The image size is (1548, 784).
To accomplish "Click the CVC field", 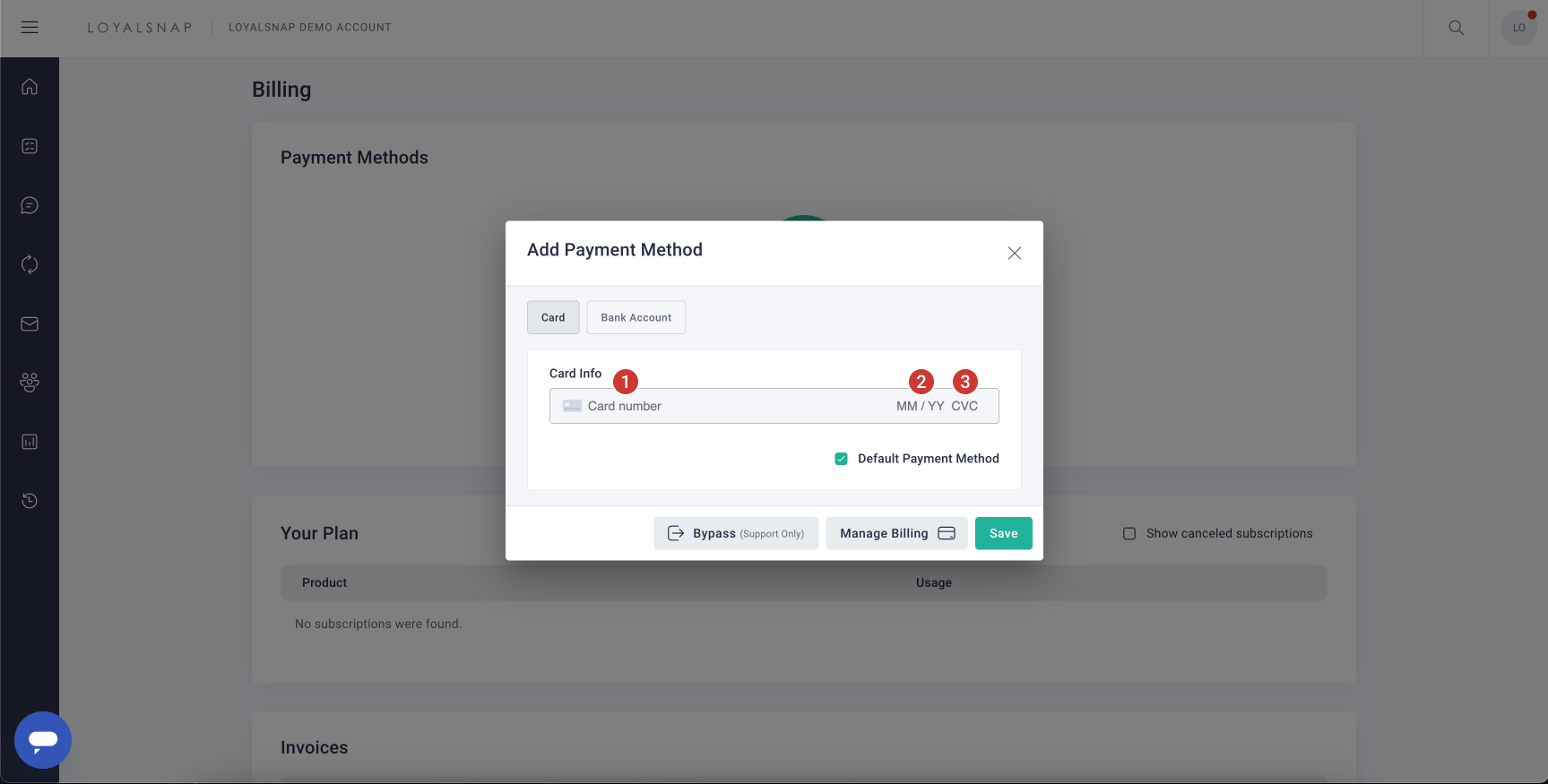I will (x=965, y=406).
